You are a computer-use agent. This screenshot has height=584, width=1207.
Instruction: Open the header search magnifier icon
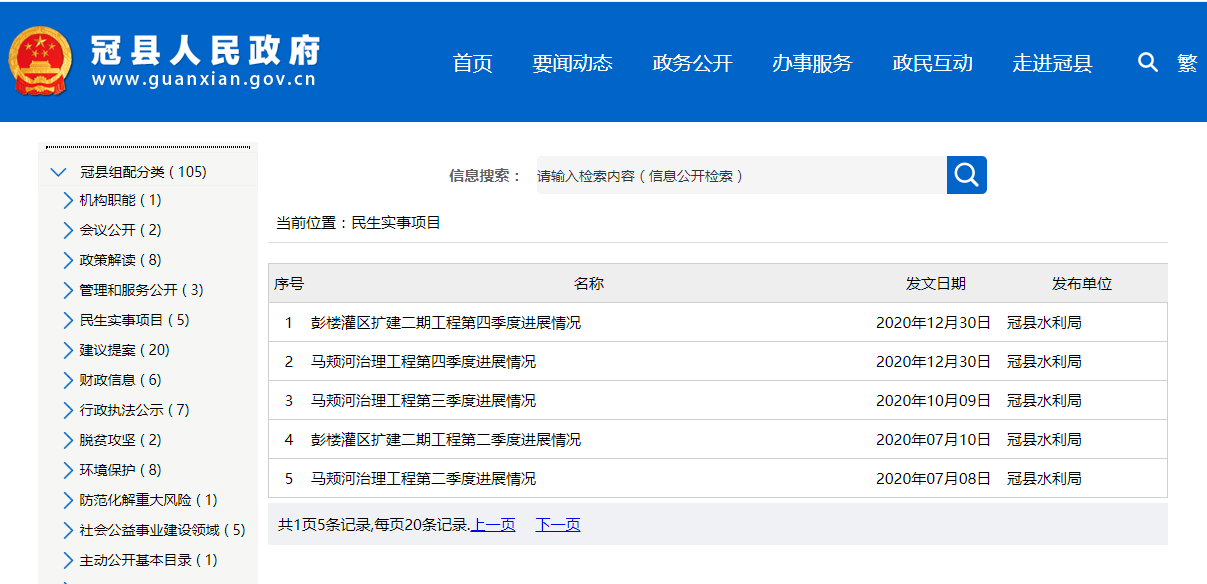(x=1147, y=63)
